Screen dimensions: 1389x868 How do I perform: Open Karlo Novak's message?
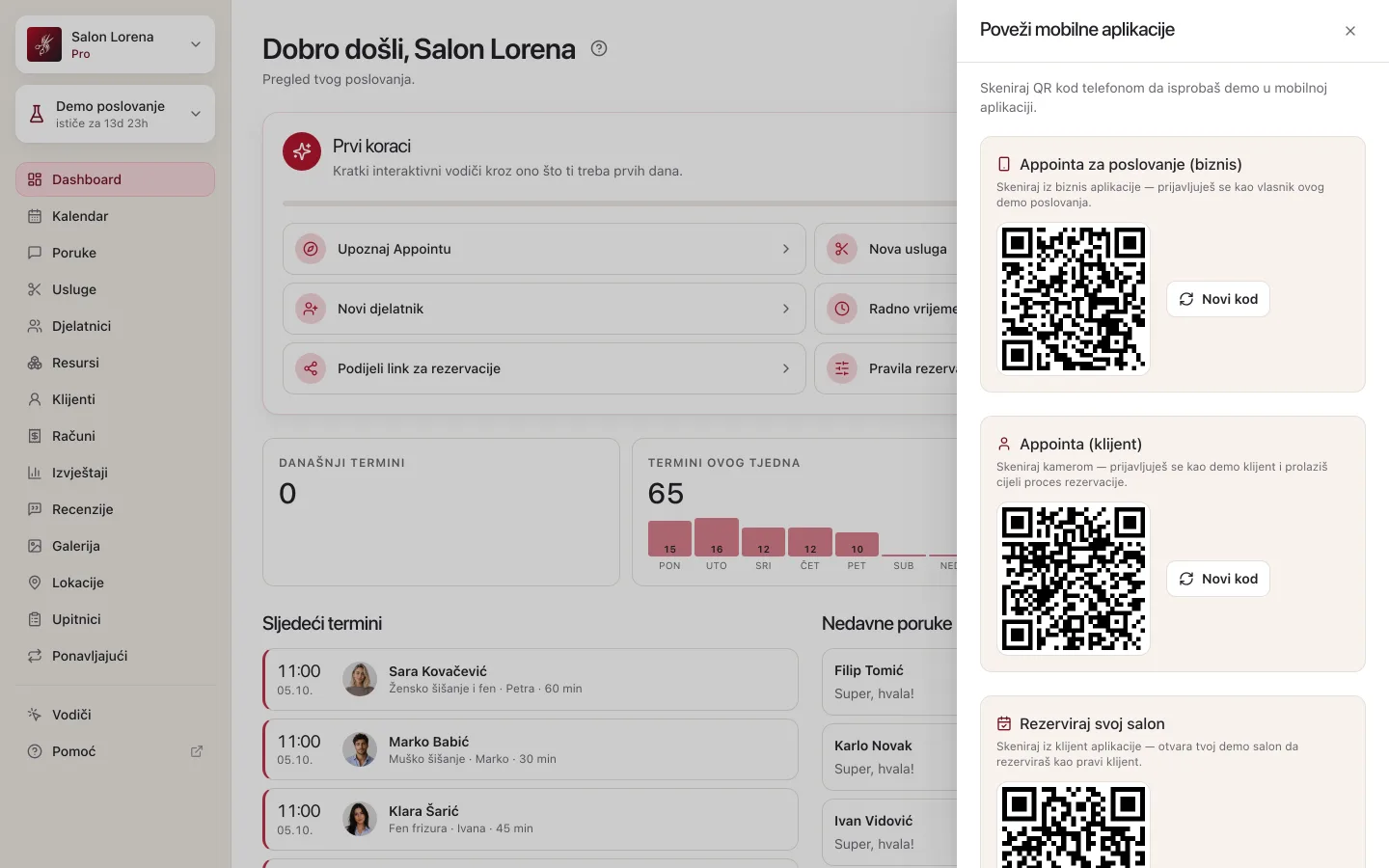(889, 757)
